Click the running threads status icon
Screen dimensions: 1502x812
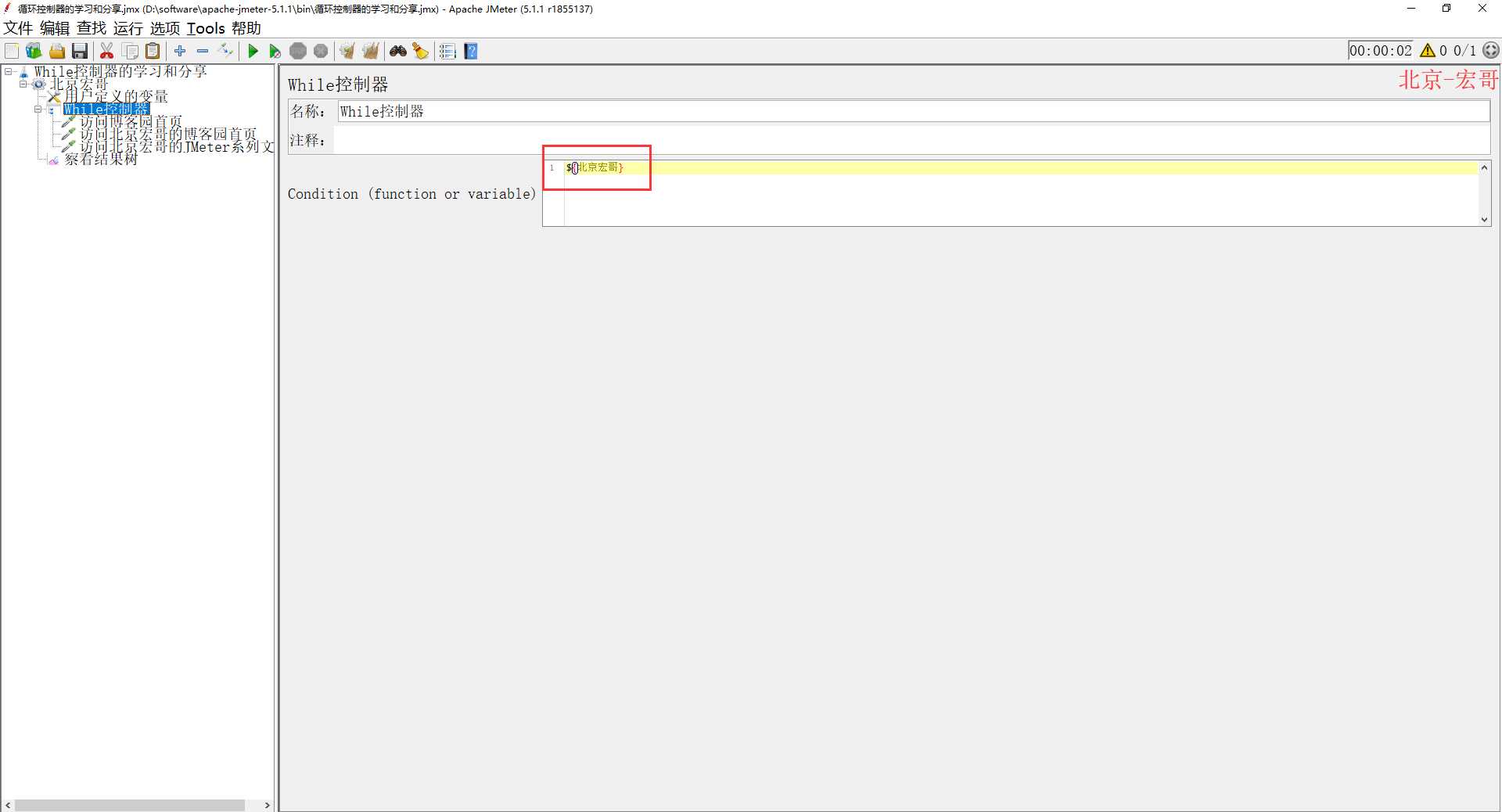(x=1491, y=50)
